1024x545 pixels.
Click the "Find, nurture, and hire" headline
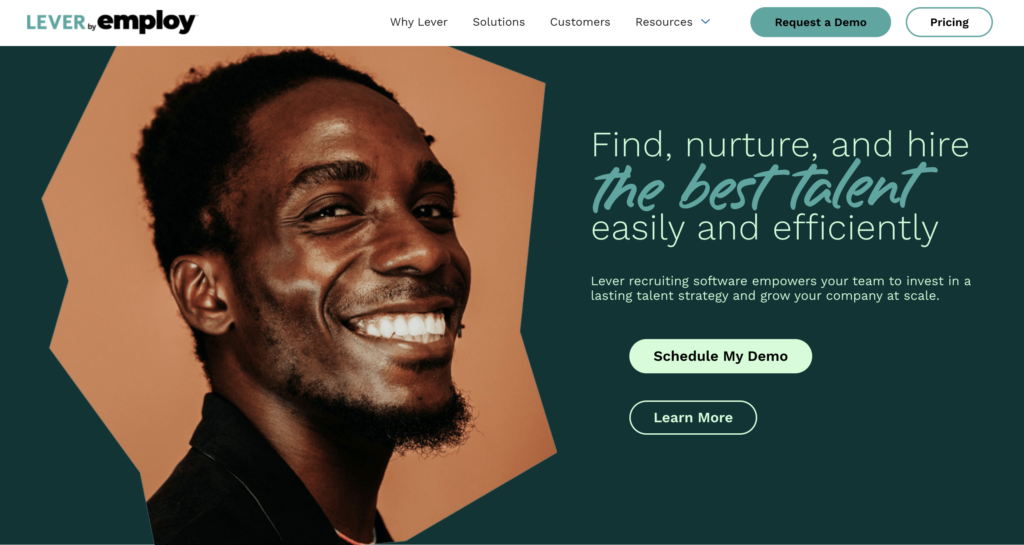(780, 144)
